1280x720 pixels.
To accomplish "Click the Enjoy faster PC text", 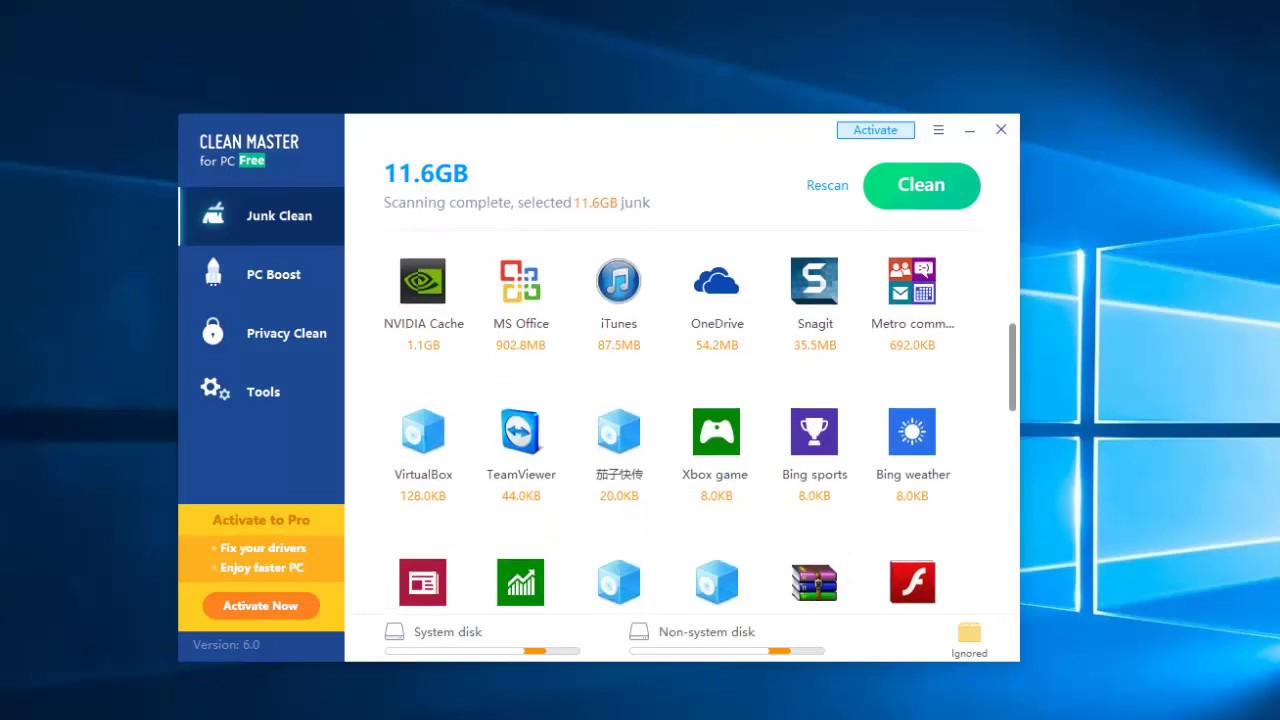I will click(x=262, y=568).
